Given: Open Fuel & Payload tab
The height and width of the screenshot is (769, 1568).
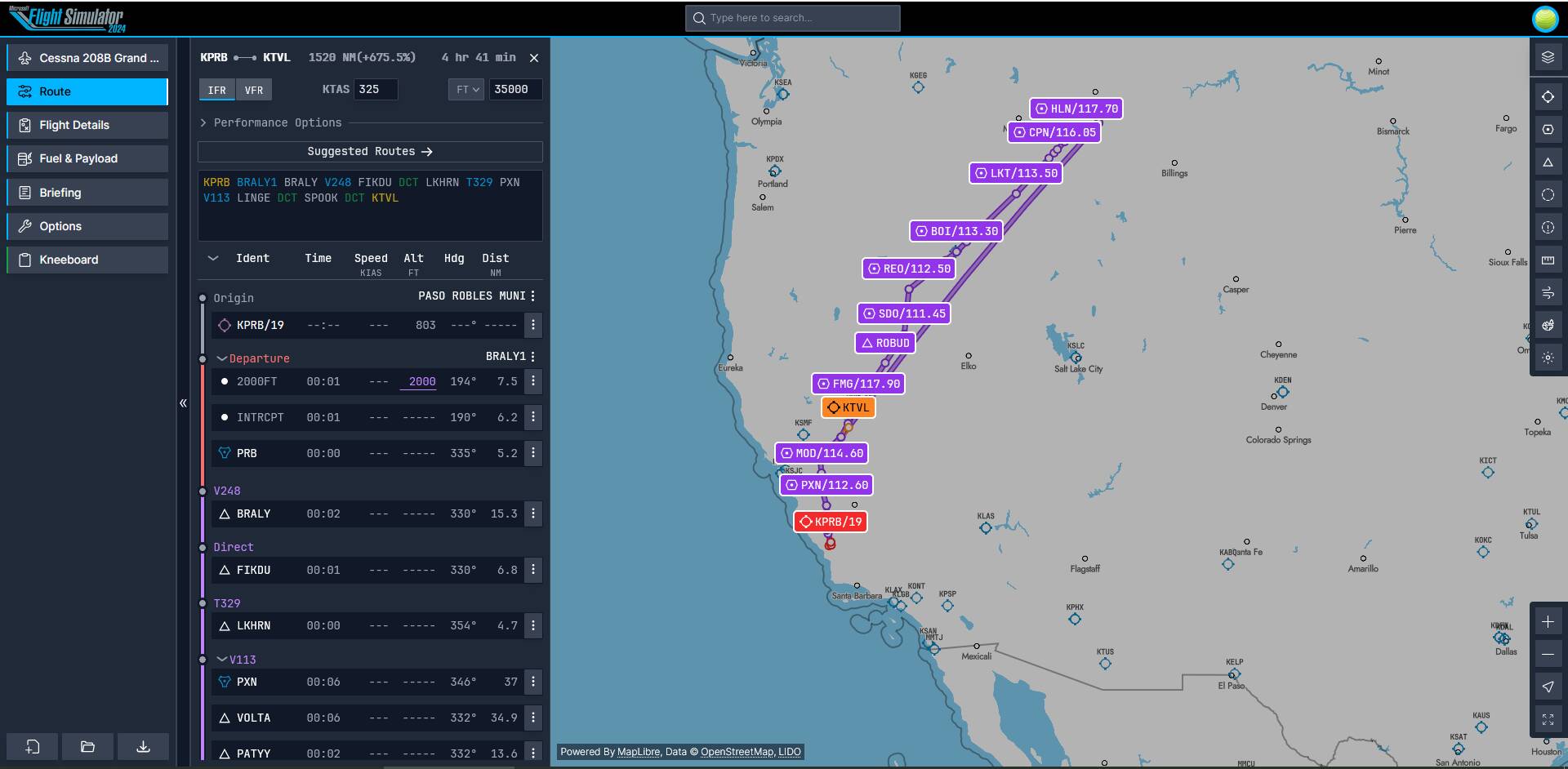Looking at the screenshot, I should (87, 158).
